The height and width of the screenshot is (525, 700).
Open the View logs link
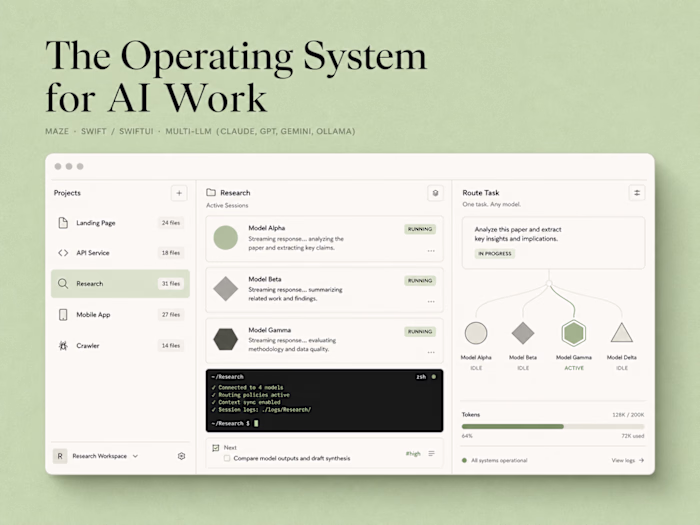click(x=628, y=460)
